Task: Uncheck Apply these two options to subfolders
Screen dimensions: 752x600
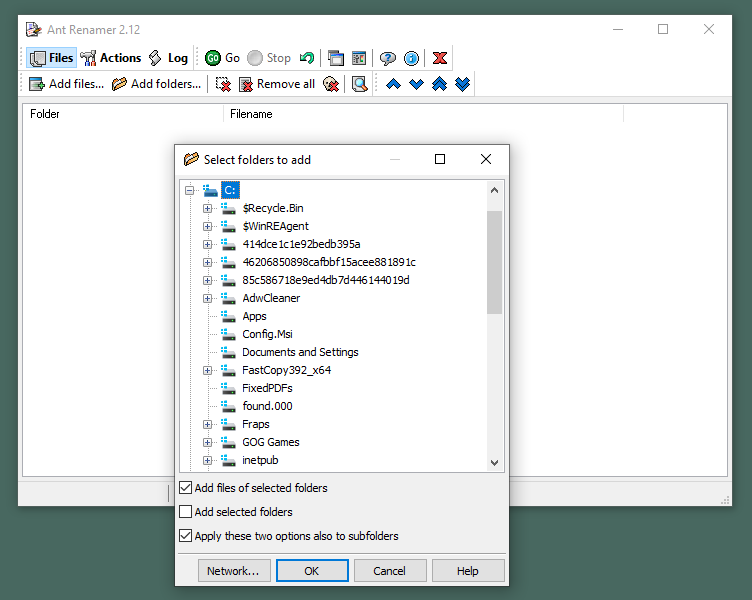Action: tap(186, 536)
